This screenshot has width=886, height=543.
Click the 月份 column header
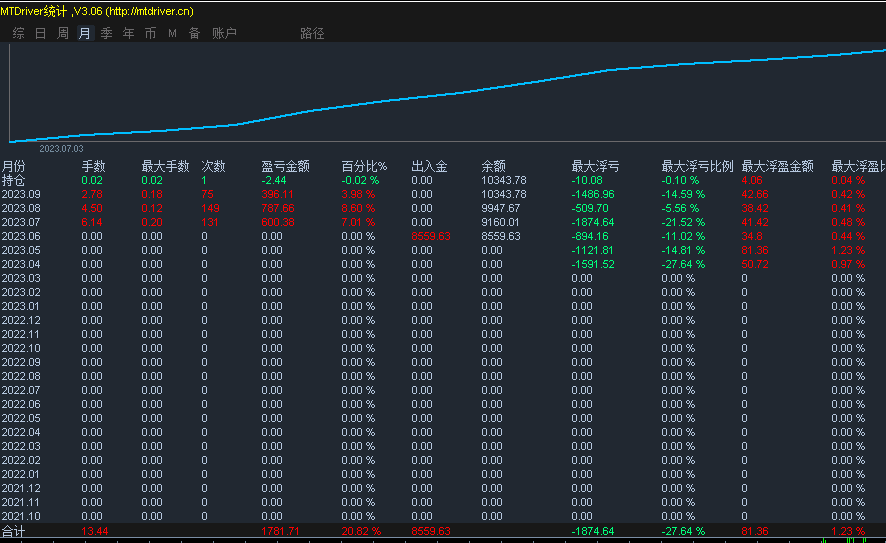point(14,166)
